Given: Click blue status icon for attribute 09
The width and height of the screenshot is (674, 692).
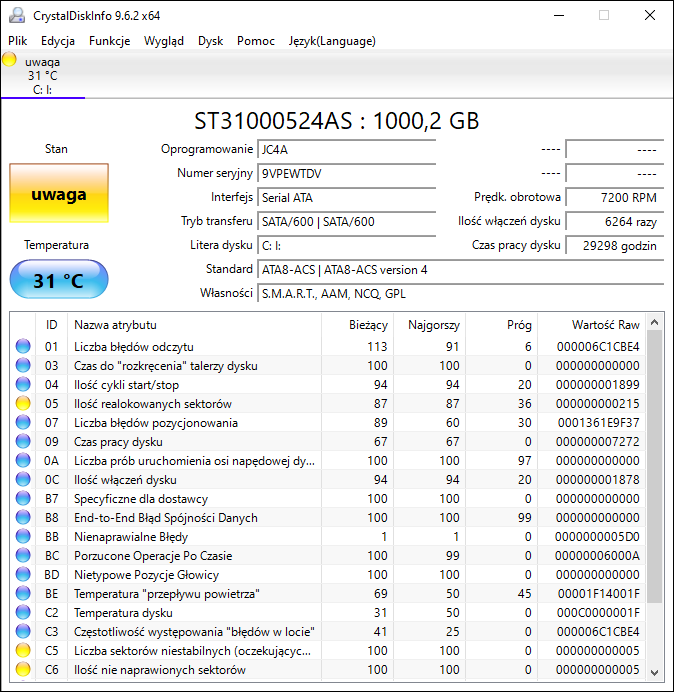Looking at the screenshot, I should [x=23, y=441].
